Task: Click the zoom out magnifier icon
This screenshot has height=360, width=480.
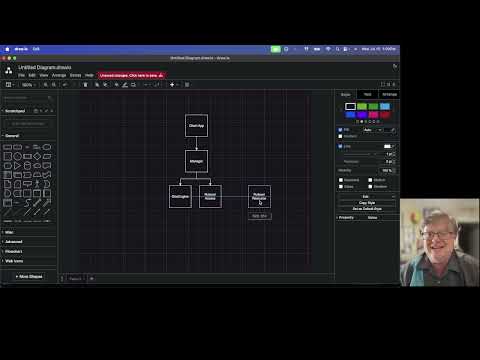Action: click(54, 85)
